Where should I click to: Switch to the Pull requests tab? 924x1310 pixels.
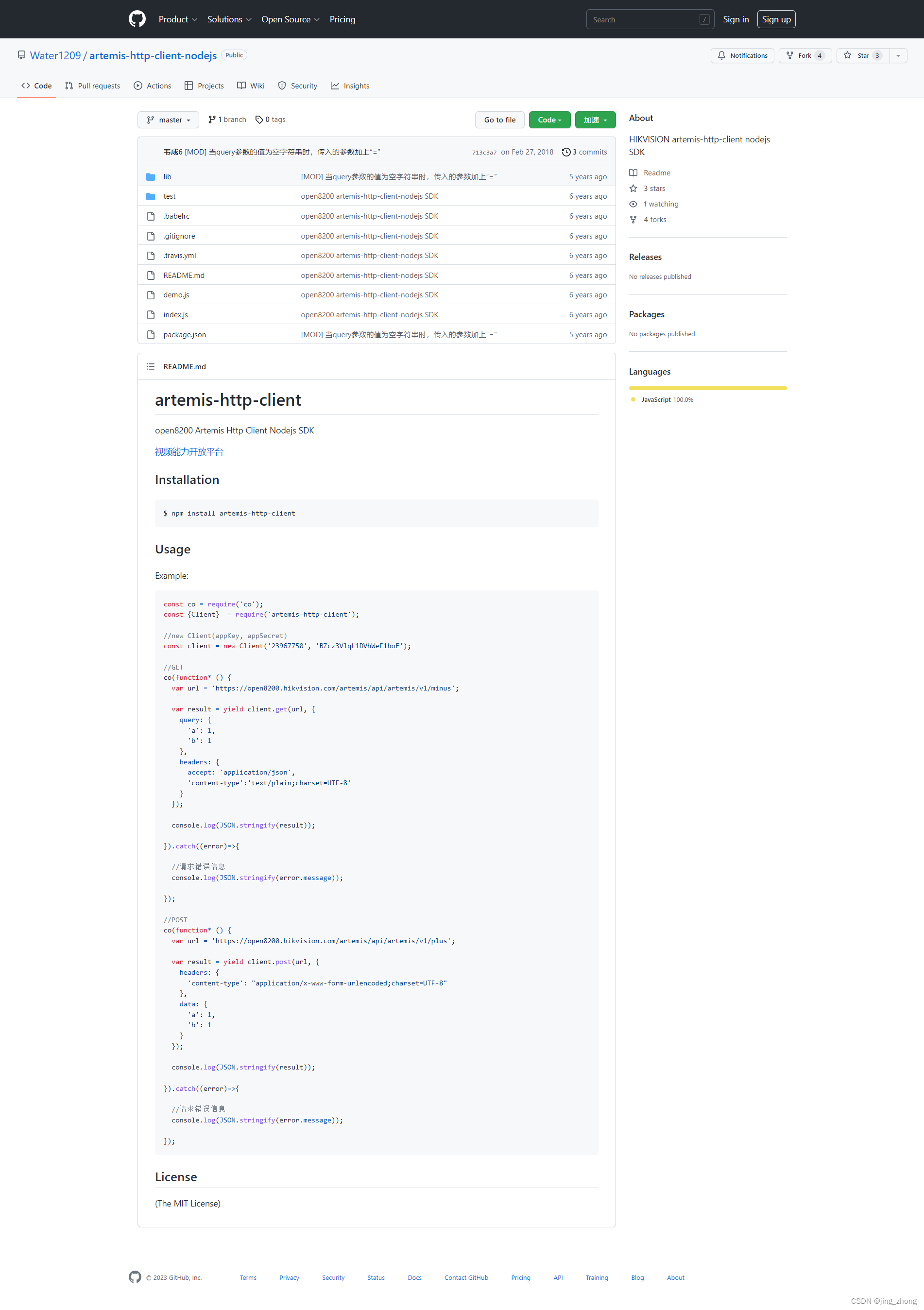(x=92, y=86)
